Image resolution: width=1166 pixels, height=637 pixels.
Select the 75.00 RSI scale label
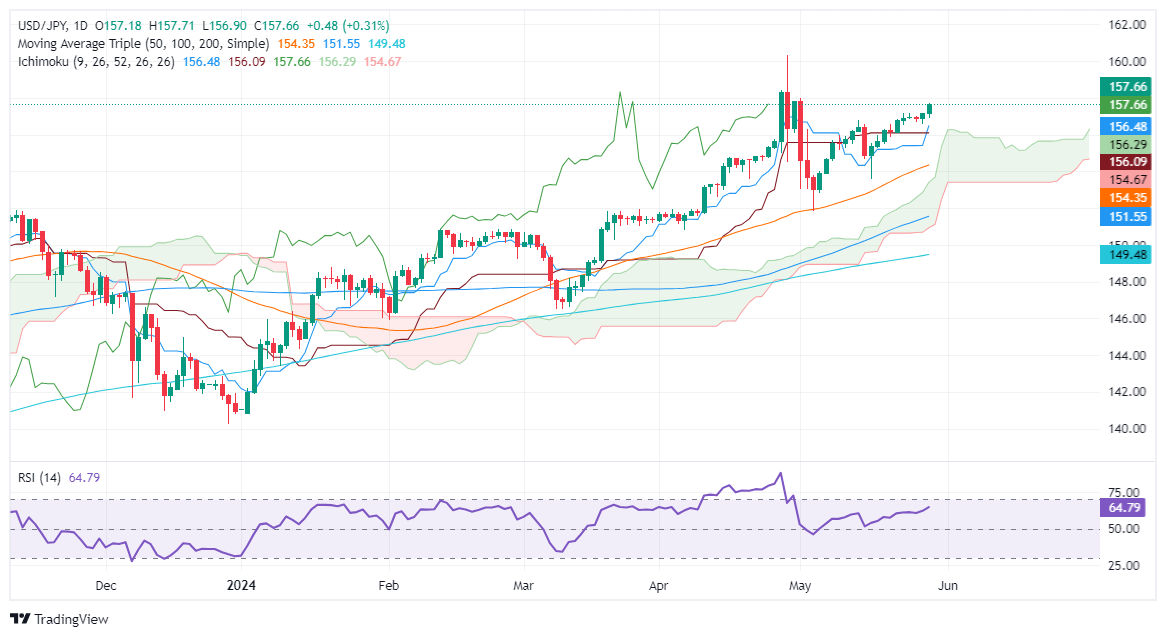pos(1127,493)
